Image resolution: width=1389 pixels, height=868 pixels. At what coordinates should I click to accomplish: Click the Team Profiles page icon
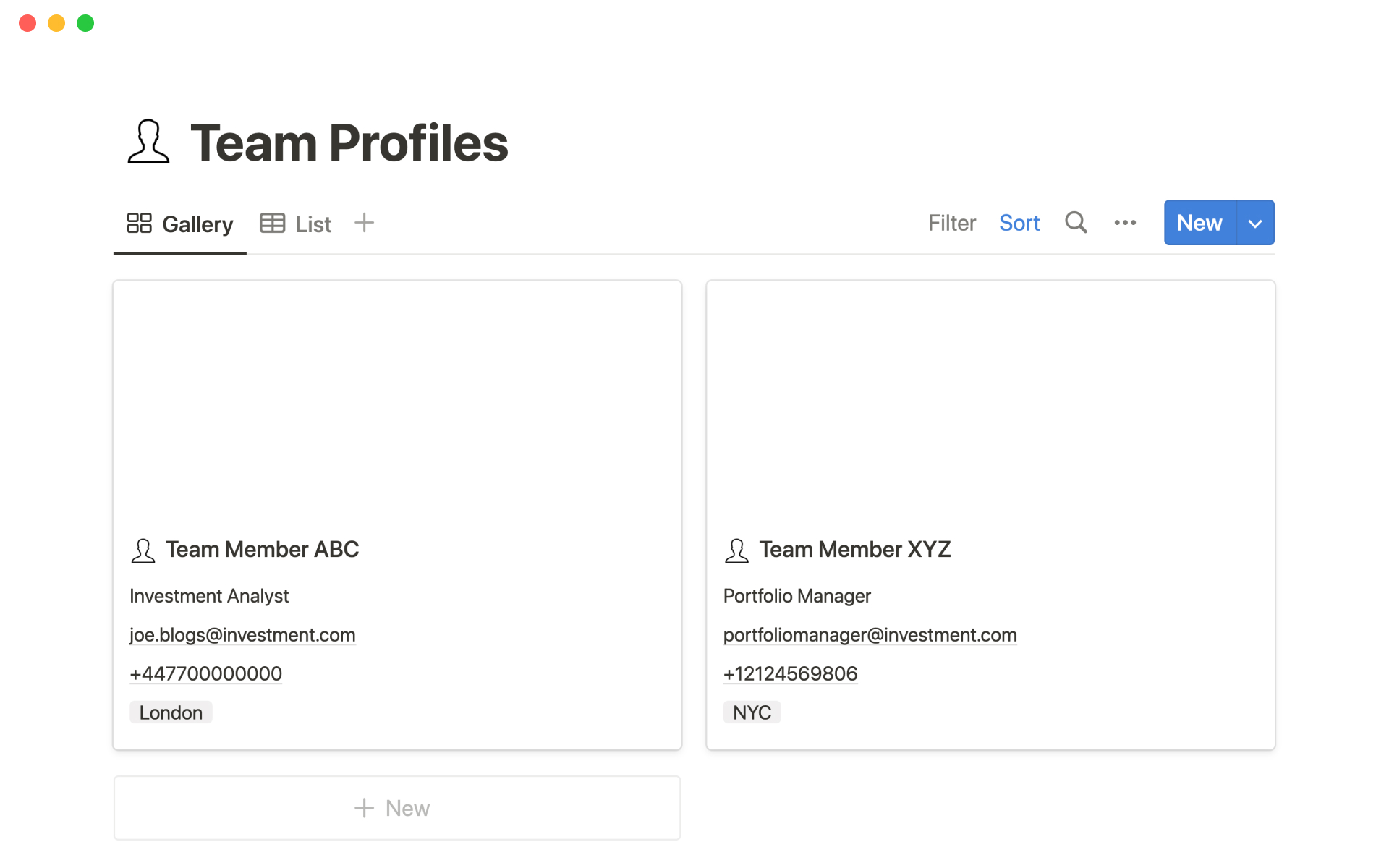149,142
